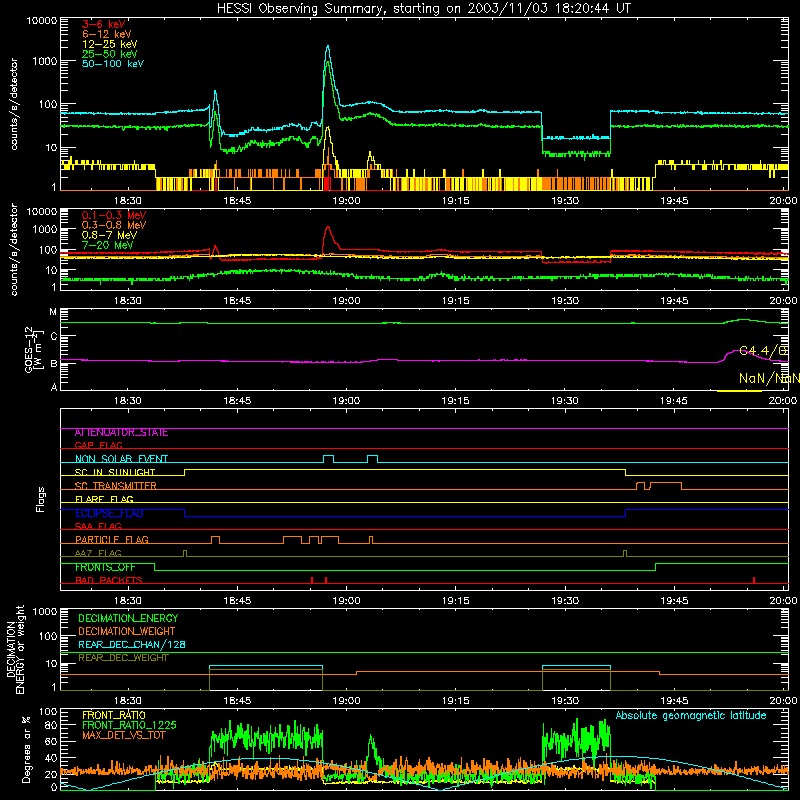Select the 25-50 keV legend label

pyautogui.click(x=110, y=54)
